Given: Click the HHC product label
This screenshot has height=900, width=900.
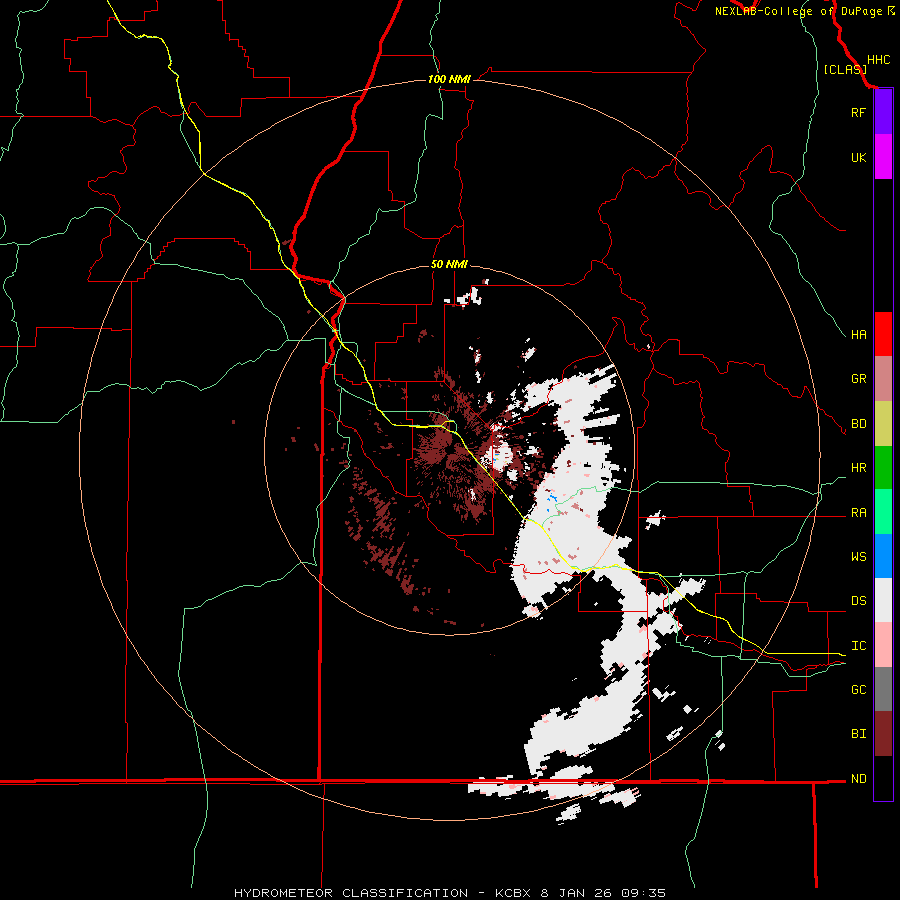Looking at the screenshot, I should (878, 60).
